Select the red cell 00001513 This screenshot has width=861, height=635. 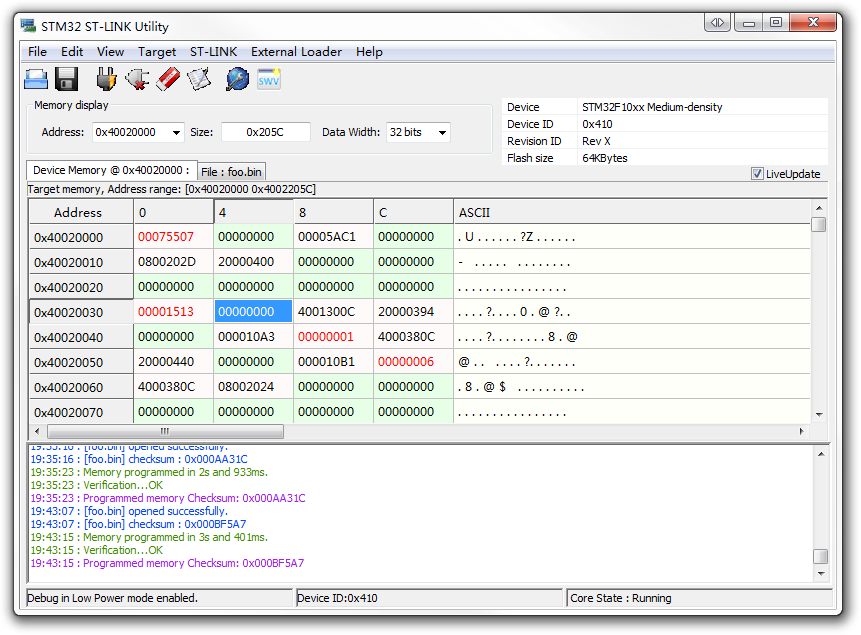click(x=174, y=312)
